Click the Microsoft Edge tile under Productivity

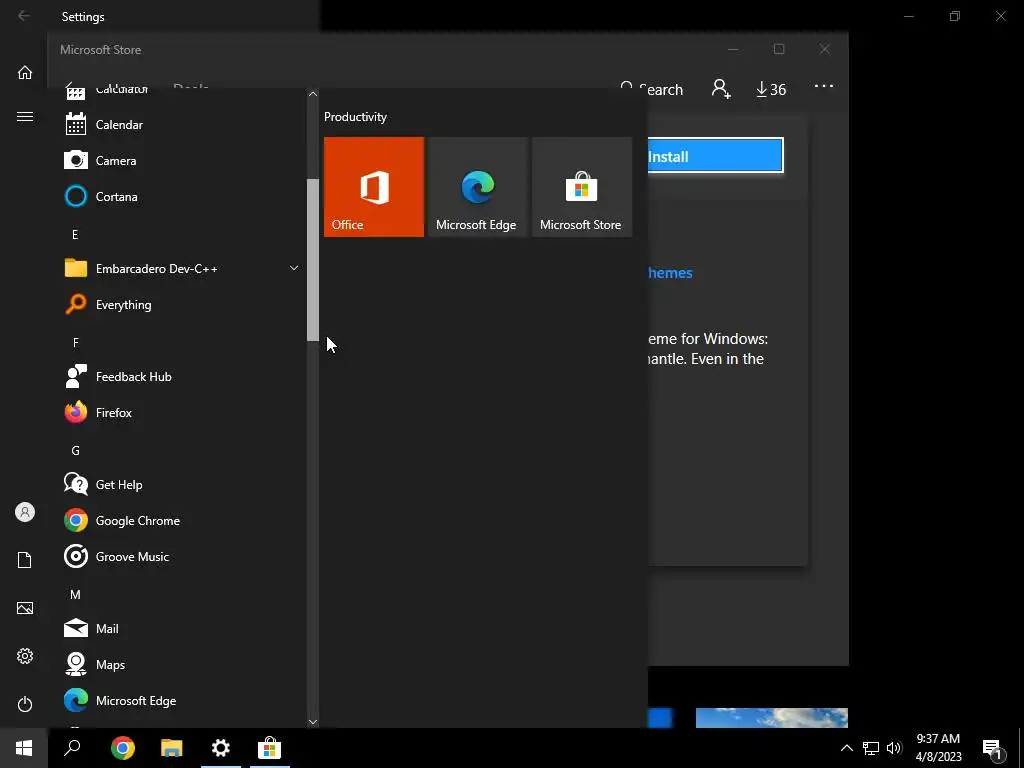click(x=477, y=187)
